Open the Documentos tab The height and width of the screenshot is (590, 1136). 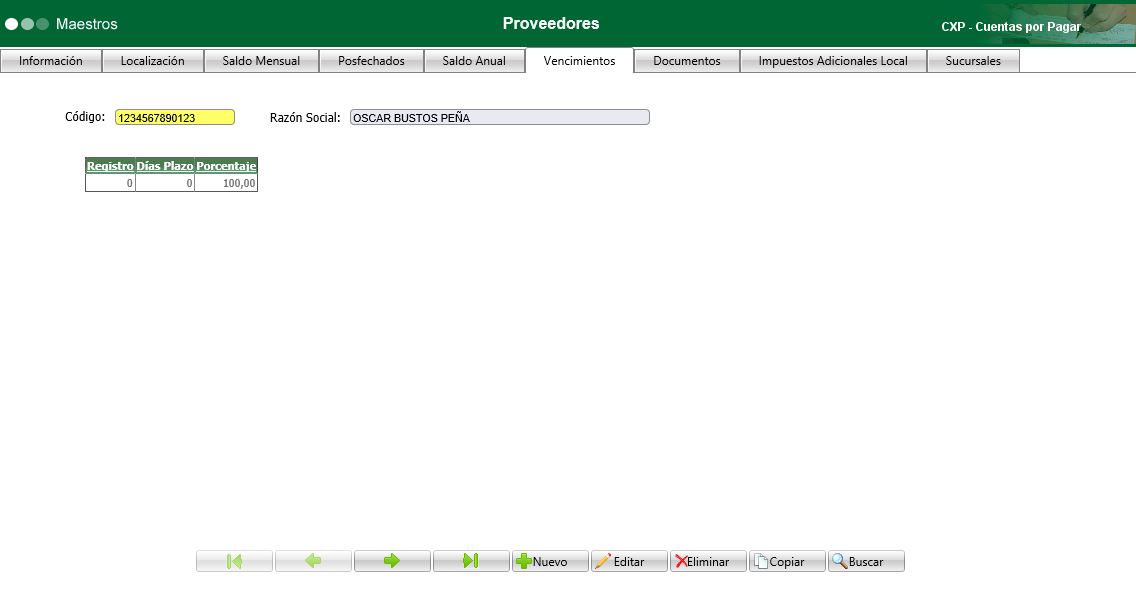click(x=687, y=61)
